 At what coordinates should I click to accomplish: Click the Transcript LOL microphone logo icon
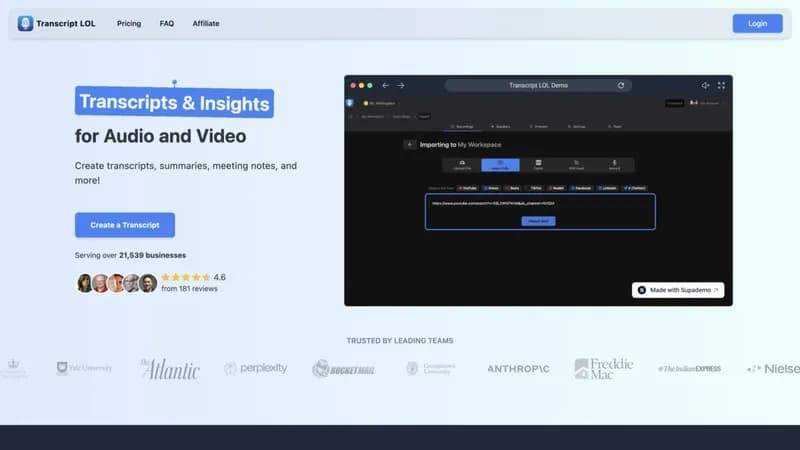pos(25,23)
